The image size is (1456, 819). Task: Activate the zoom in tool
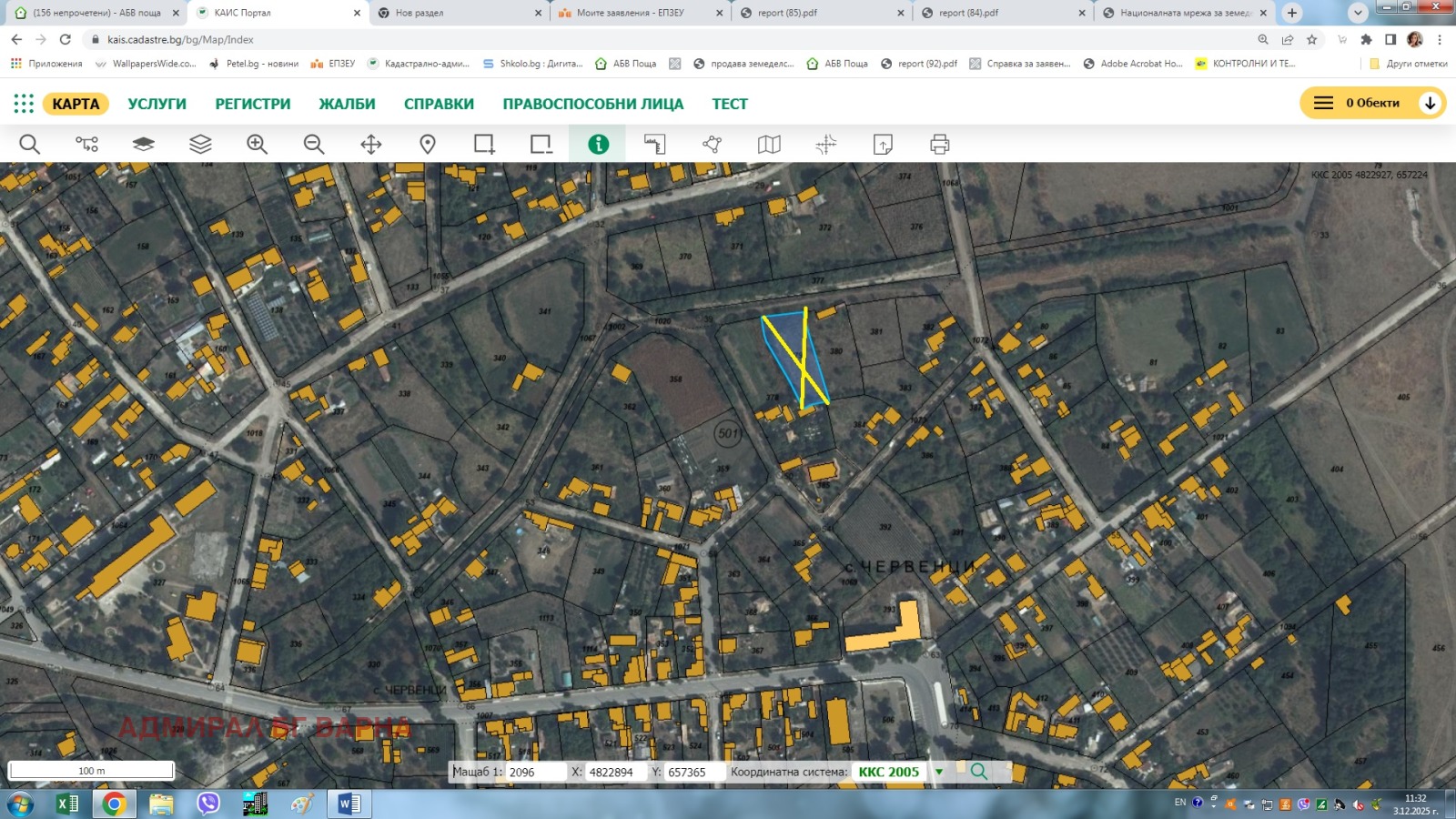(x=256, y=143)
